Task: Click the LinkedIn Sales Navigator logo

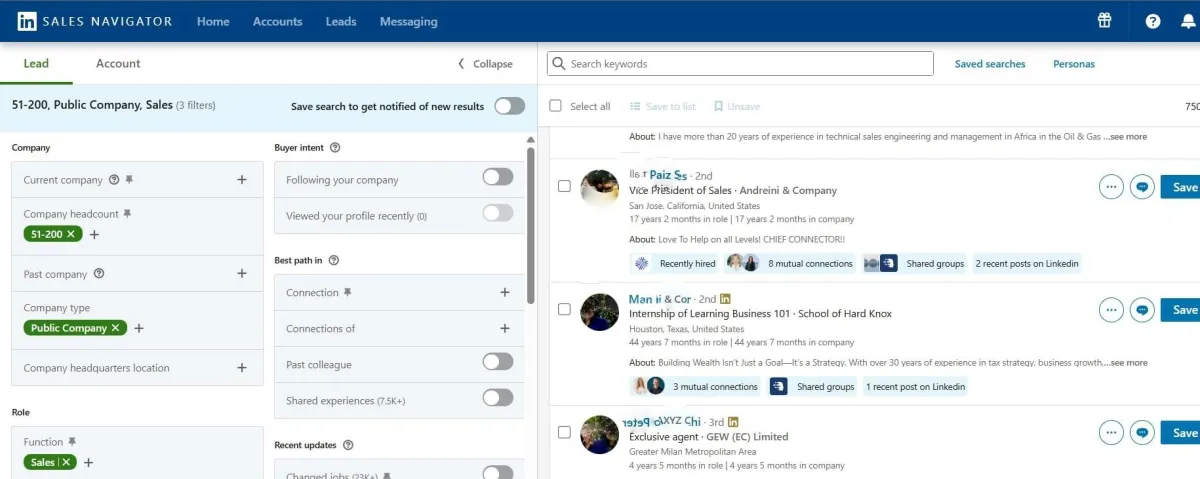Action: [95, 21]
